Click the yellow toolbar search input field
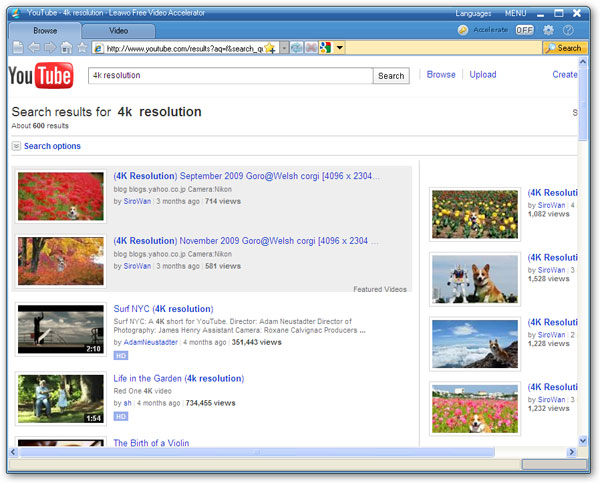The image size is (600, 483). [x=444, y=48]
